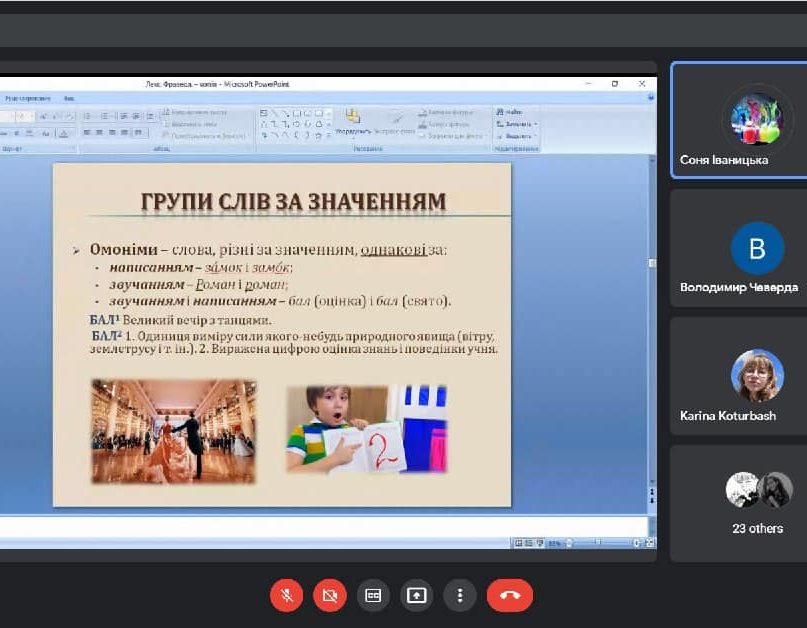Unmute the microphone in the call bar

(x=286, y=595)
